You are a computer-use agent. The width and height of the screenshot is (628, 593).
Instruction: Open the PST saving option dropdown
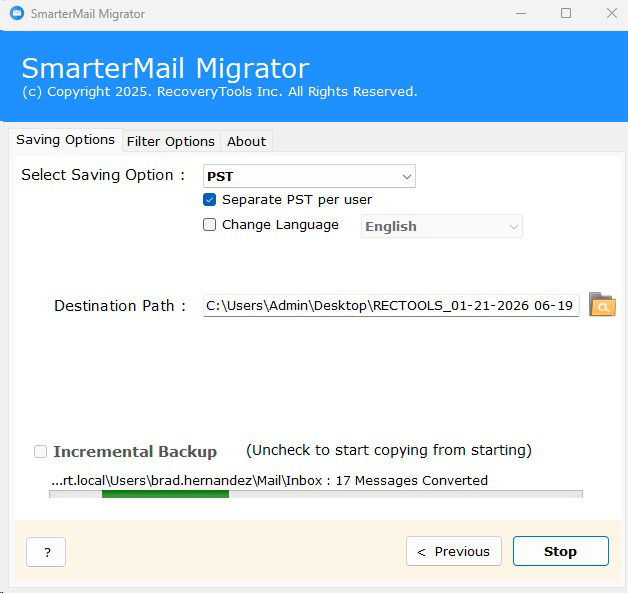pyautogui.click(x=309, y=176)
